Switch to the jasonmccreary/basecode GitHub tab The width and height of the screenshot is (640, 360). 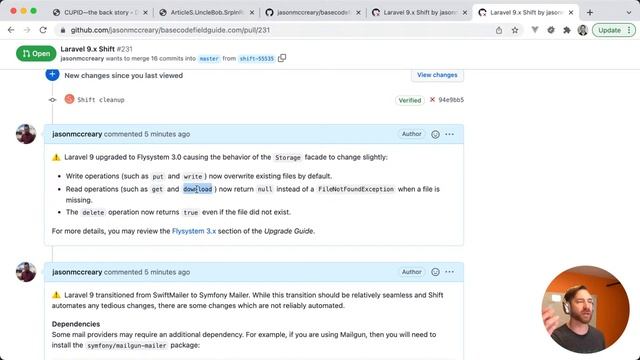[x=313, y=13]
